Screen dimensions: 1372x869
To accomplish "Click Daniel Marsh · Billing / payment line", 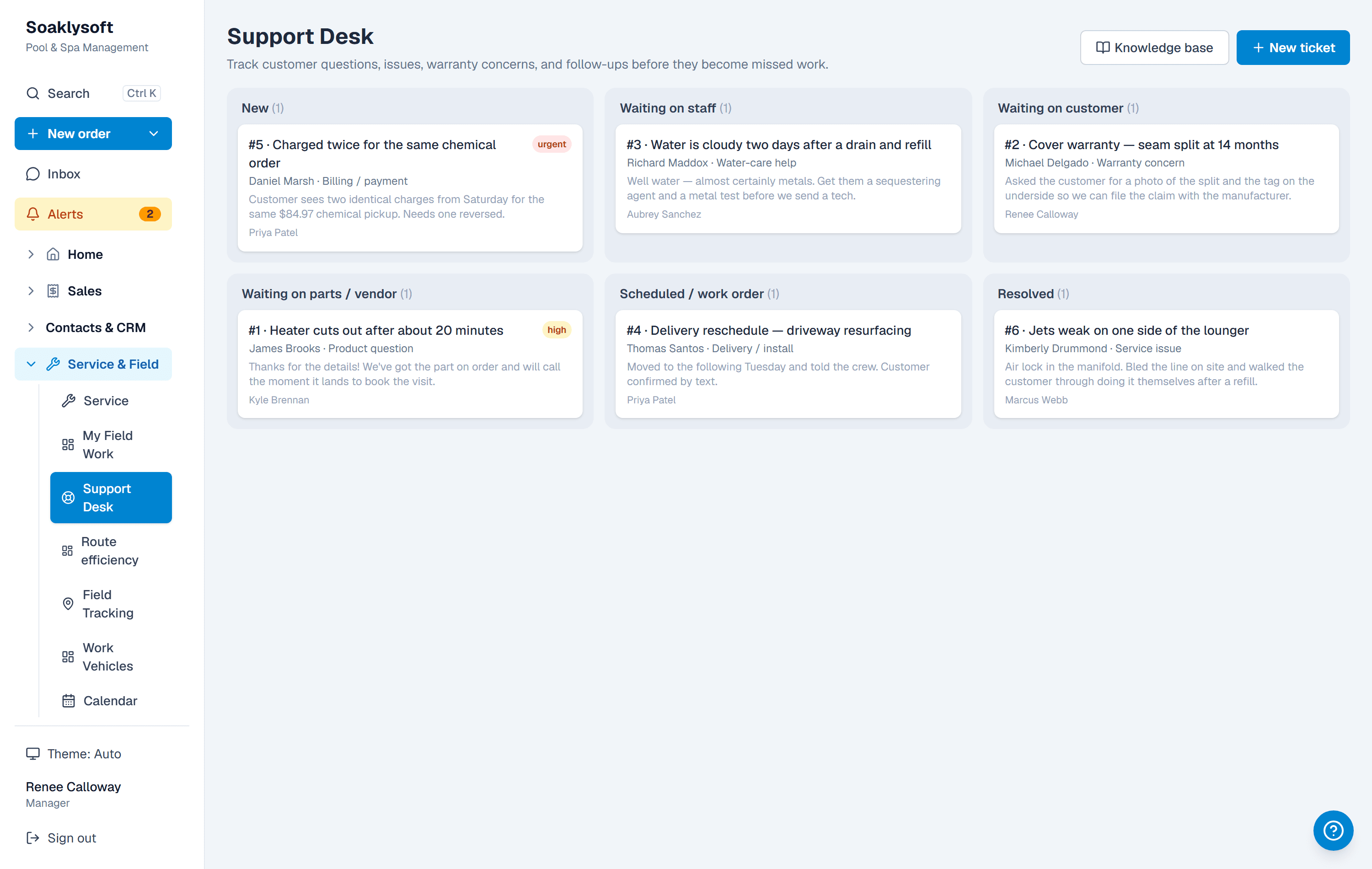I will tap(327, 181).
